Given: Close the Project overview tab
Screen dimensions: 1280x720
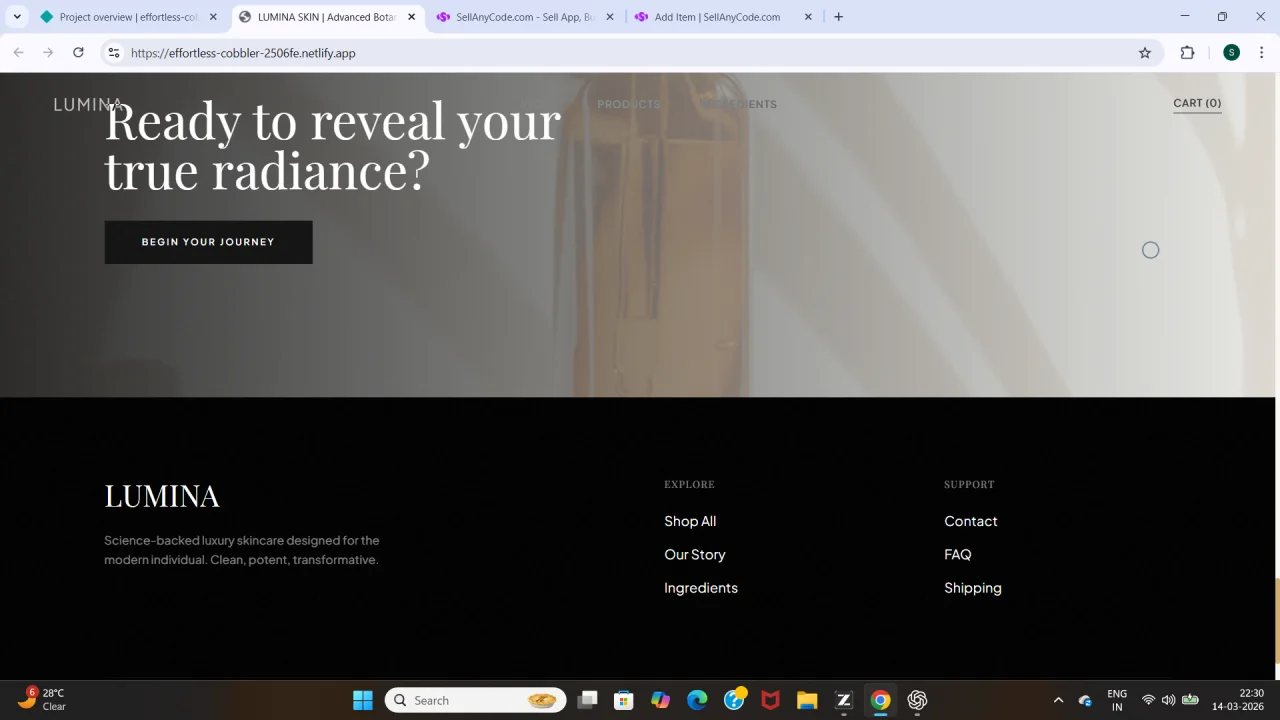Looking at the screenshot, I should click(x=213, y=17).
